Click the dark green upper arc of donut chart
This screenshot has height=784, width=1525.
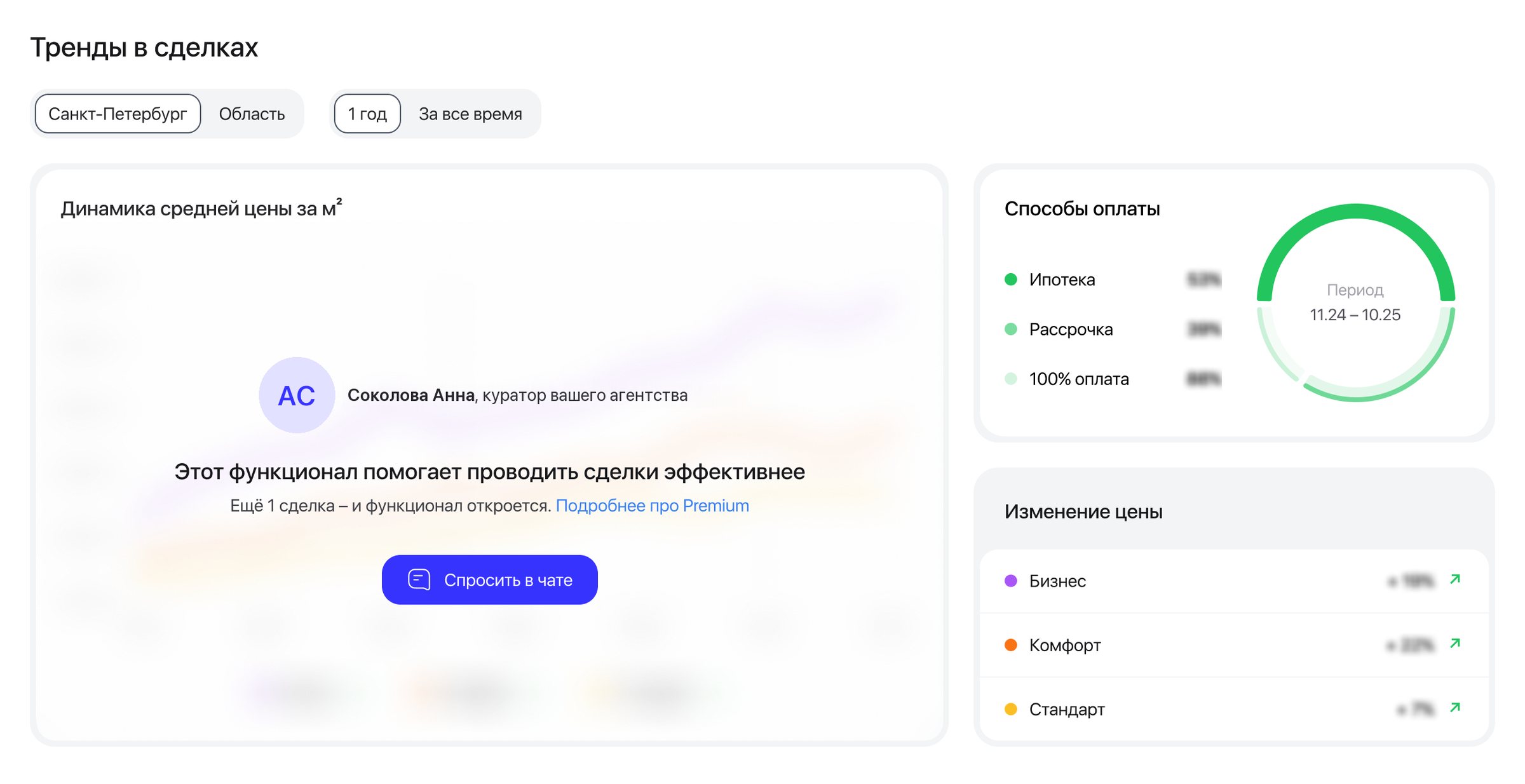coord(1356,212)
